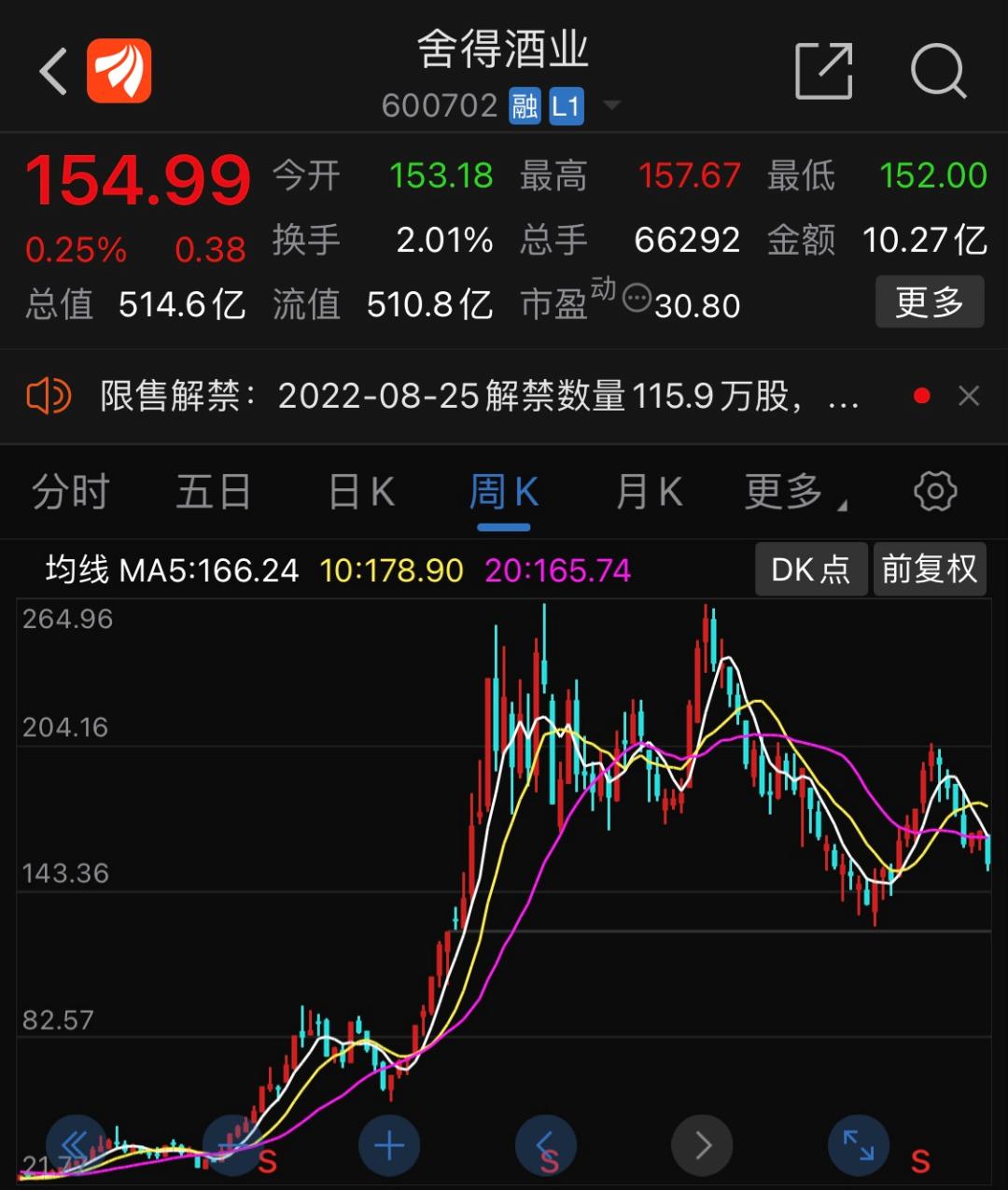This screenshot has width=1008, height=1190.
Task: Tap the 今开 153.18 value
Action: pyautogui.click(x=441, y=175)
